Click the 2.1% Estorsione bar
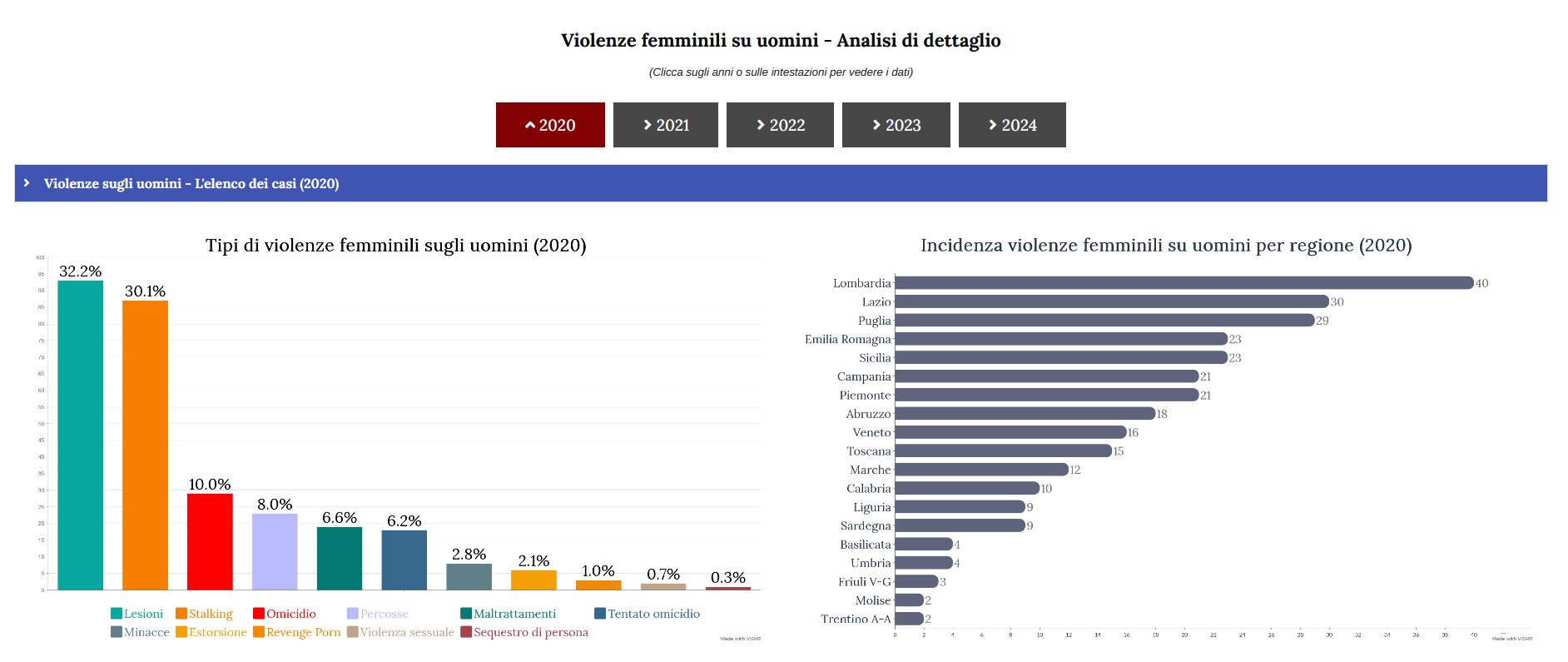 tap(533, 580)
